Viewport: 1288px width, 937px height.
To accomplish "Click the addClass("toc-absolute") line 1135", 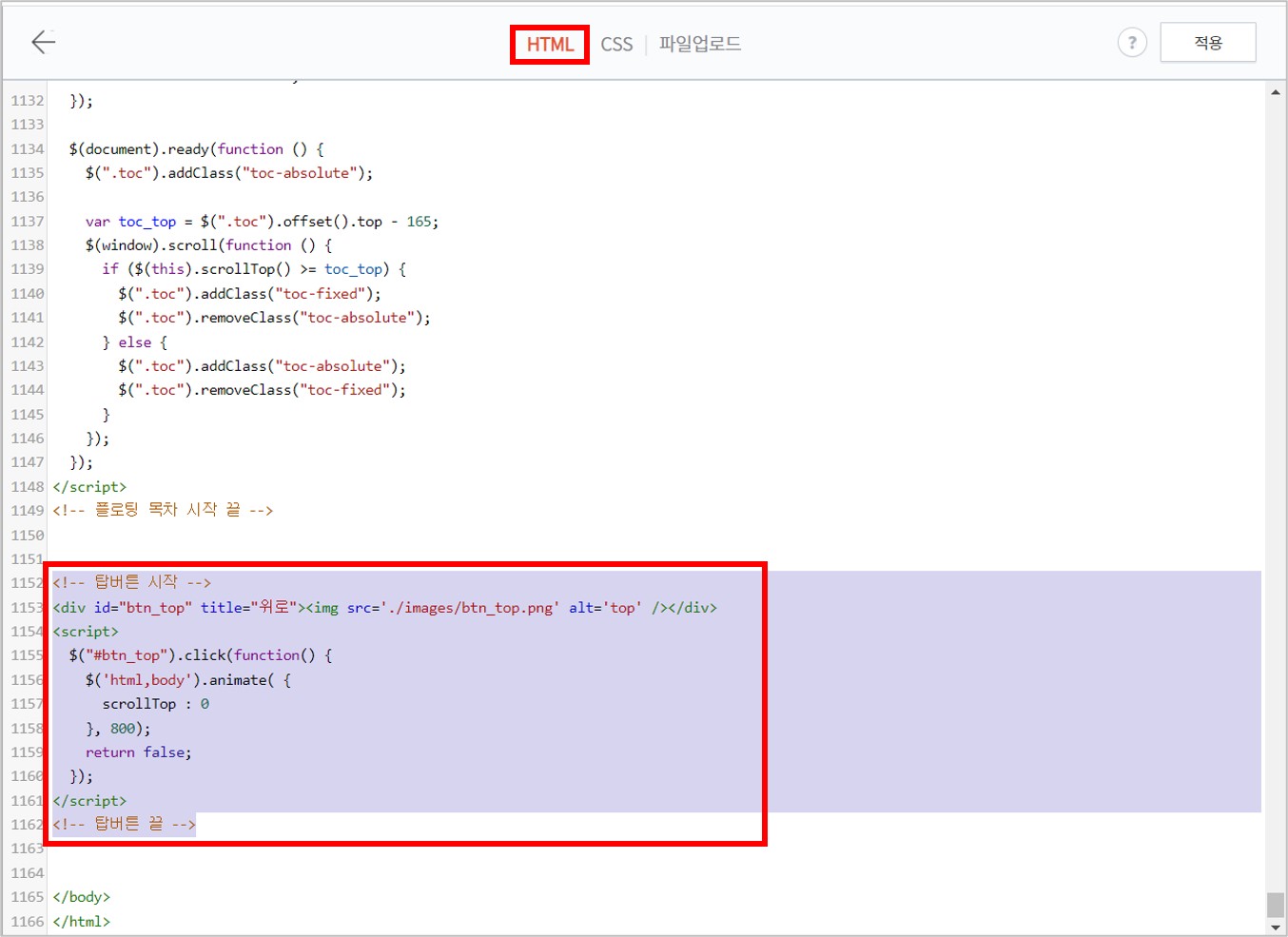I will (229, 173).
